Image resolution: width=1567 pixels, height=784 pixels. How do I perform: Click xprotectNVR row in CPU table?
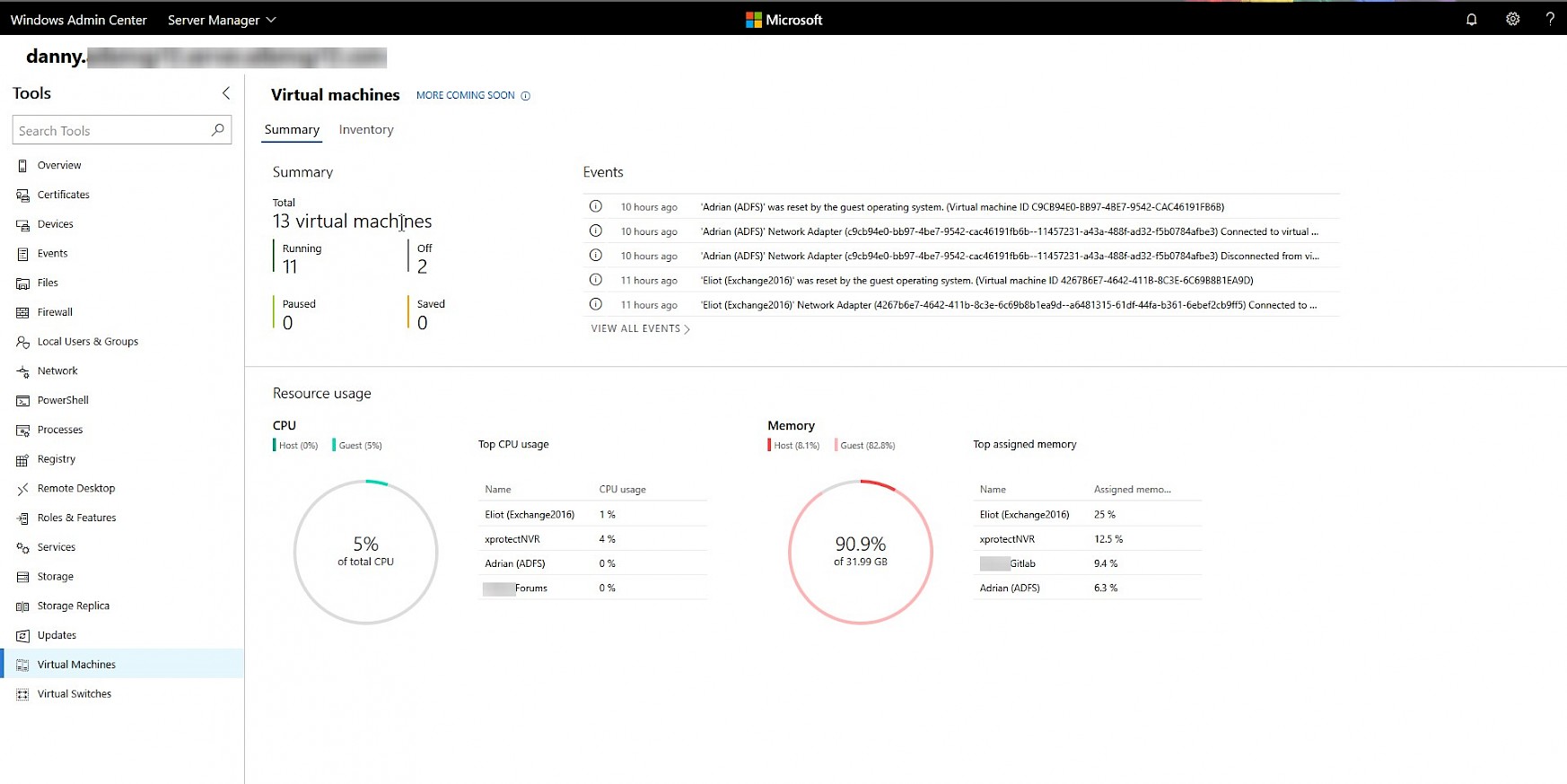594,539
